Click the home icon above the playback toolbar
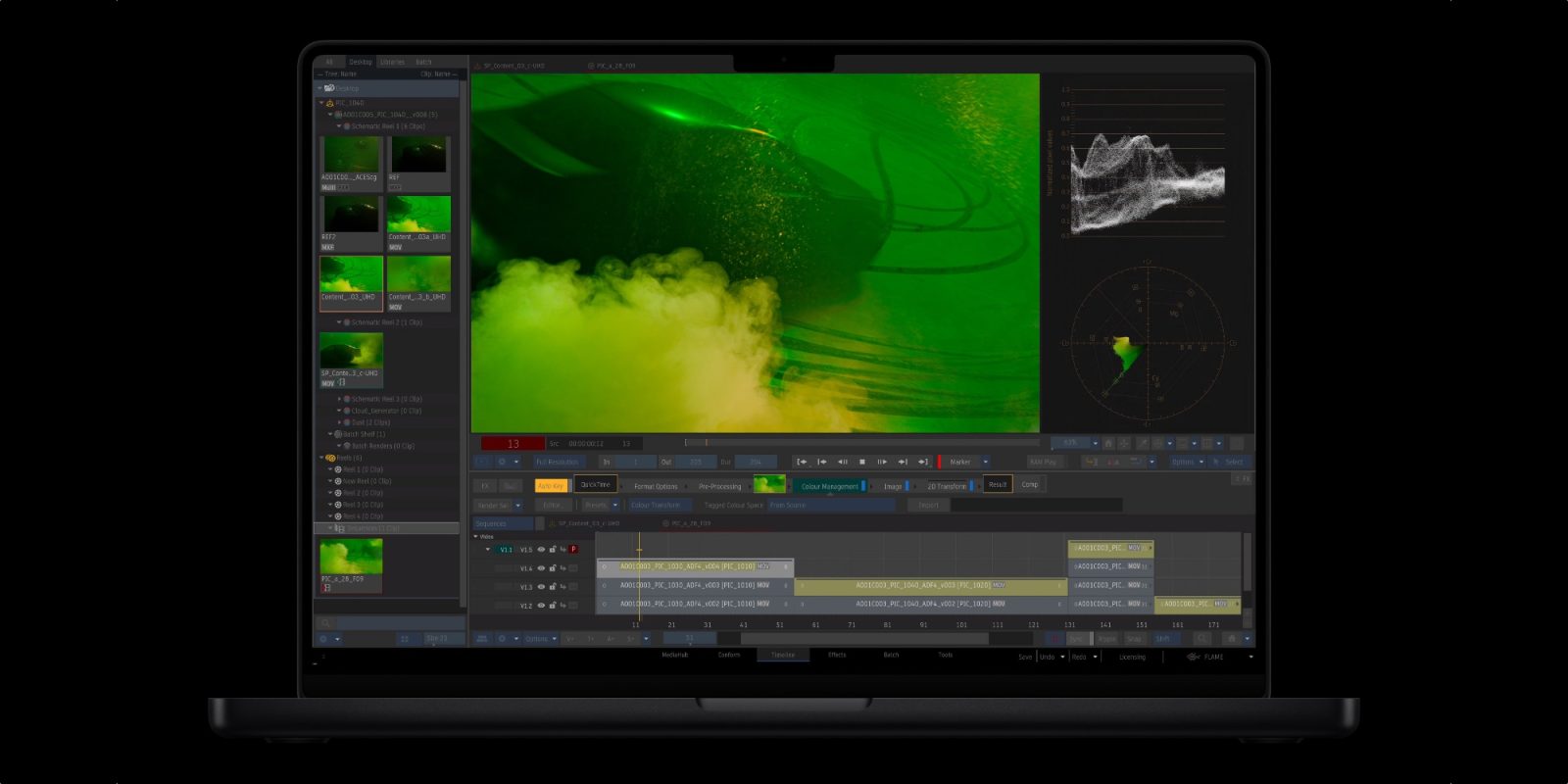The width and height of the screenshot is (1568, 784). [x=1108, y=444]
